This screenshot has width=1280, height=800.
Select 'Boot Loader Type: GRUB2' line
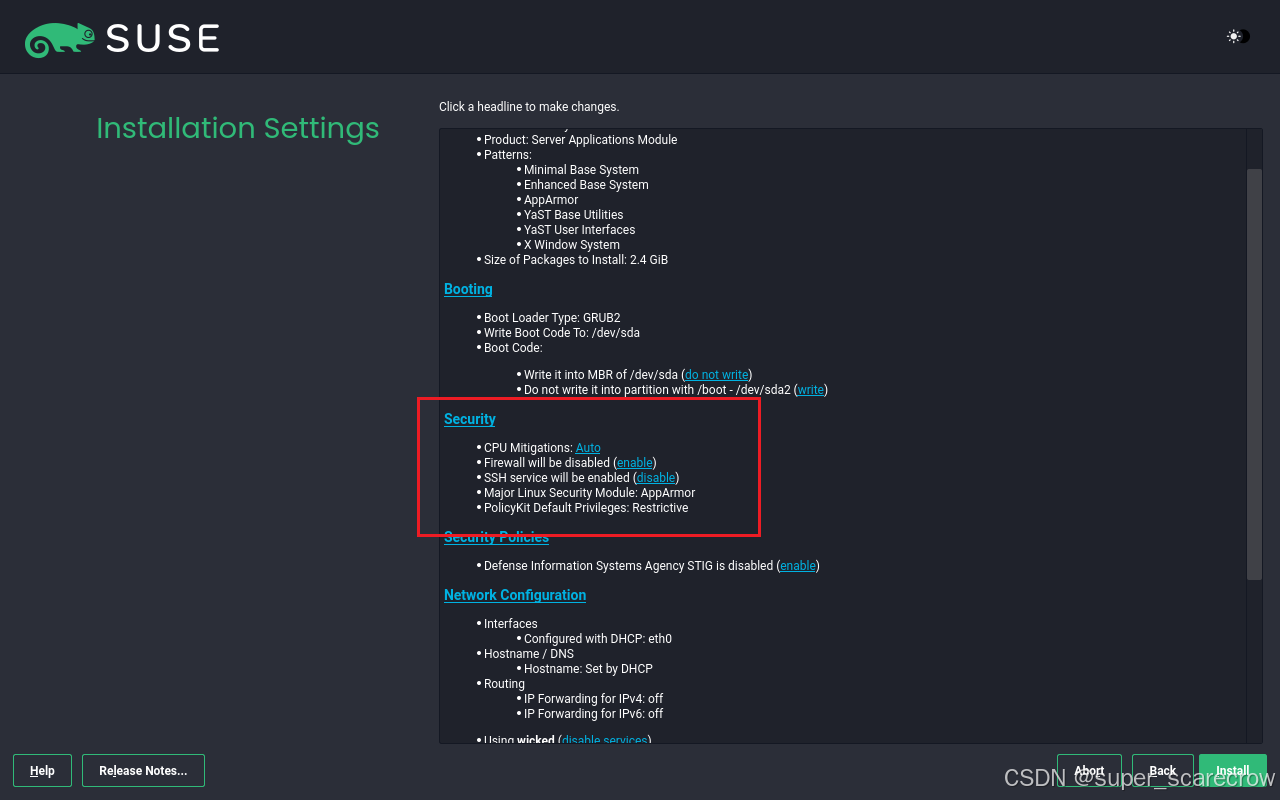(552, 318)
